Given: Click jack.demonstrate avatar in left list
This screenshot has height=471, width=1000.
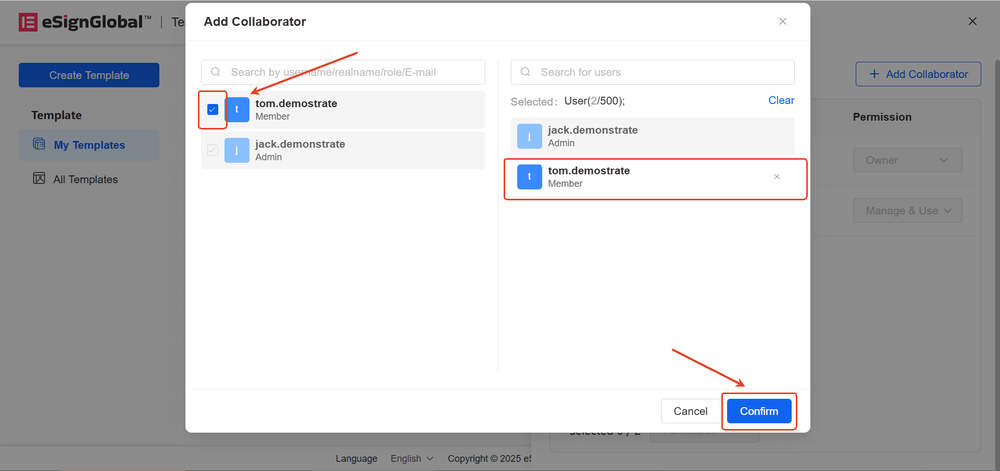Looking at the screenshot, I should (x=237, y=151).
